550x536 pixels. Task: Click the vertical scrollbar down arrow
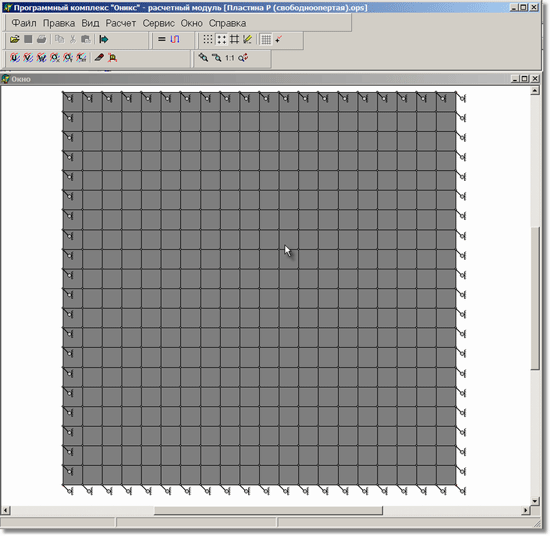click(535, 501)
